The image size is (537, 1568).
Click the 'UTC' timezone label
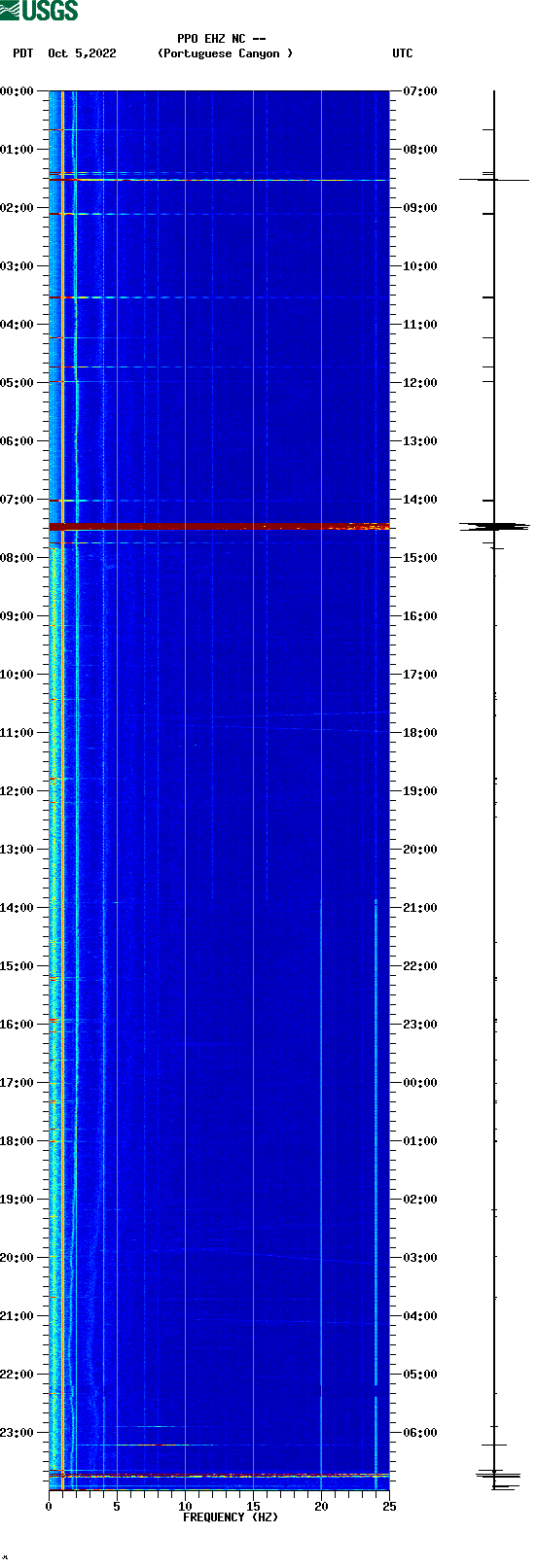pyautogui.click(x=403, y=53)
